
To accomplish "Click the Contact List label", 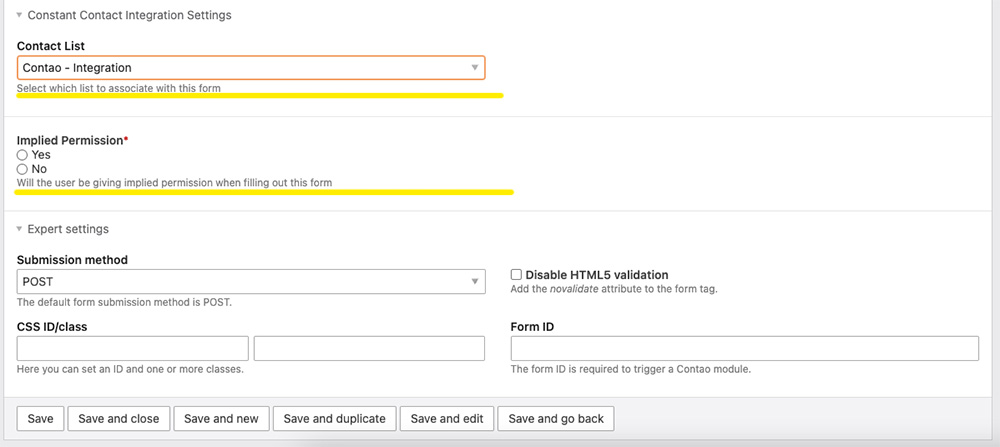I will (x=51, y=47).
